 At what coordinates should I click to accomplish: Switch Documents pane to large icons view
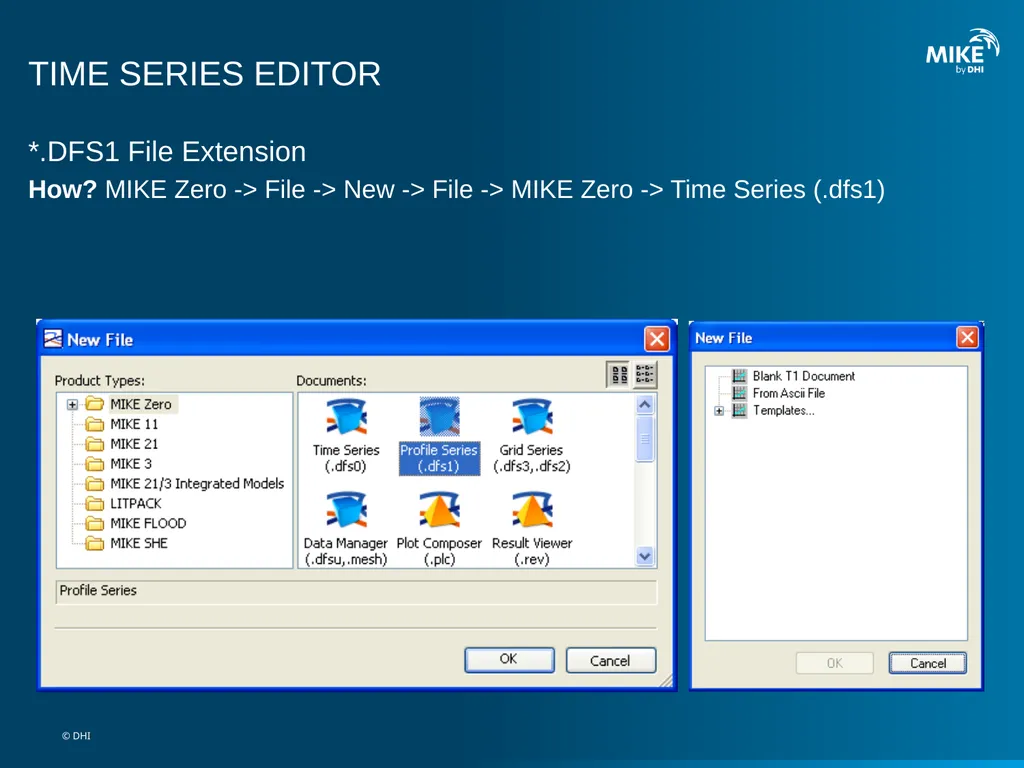pyautogui.click(x=618, y=374)
